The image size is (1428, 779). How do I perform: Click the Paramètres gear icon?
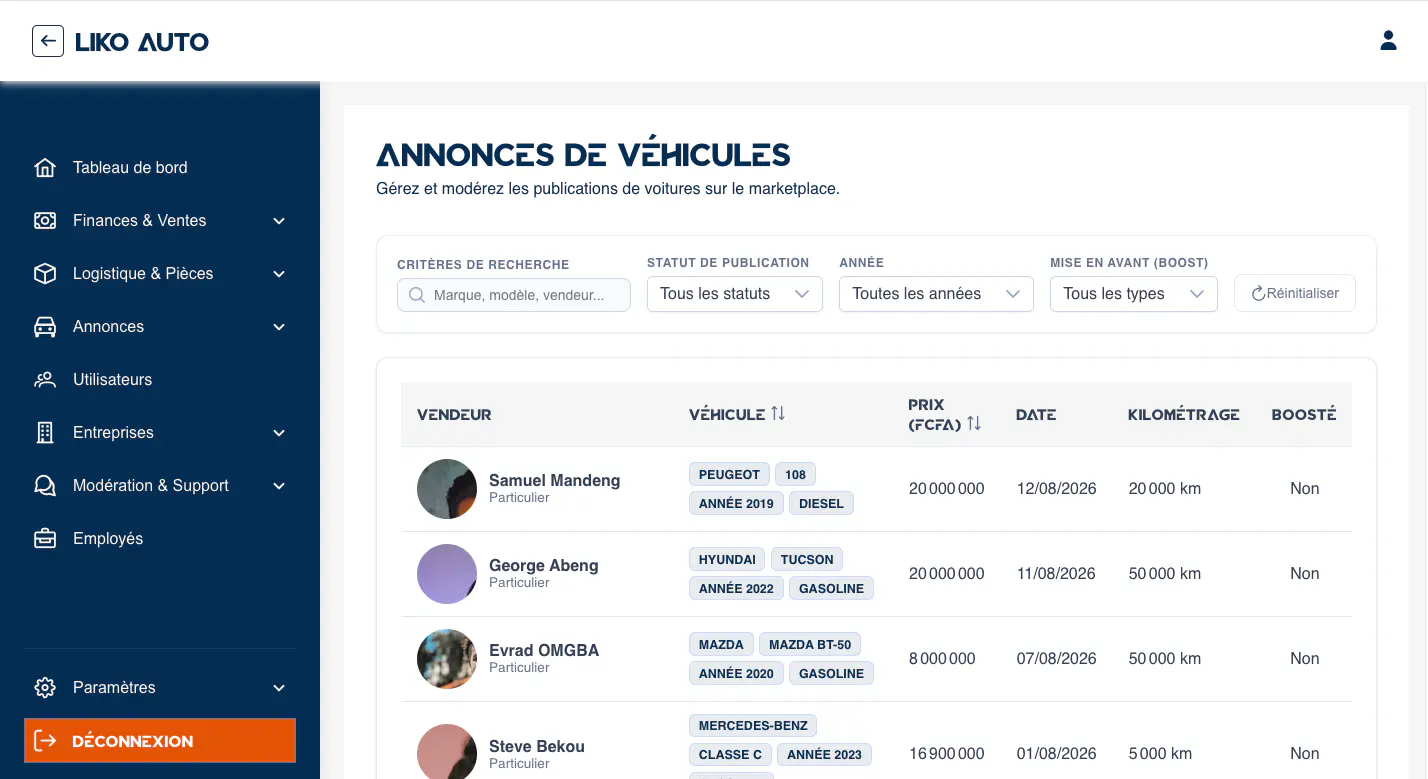tap(45, 688)
